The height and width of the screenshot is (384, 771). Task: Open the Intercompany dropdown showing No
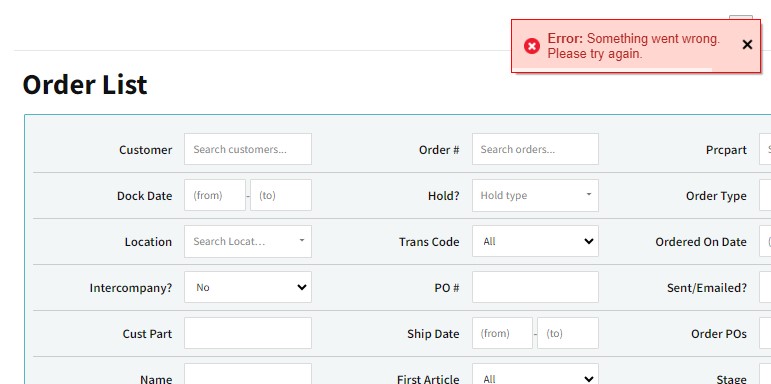point(248,287)
